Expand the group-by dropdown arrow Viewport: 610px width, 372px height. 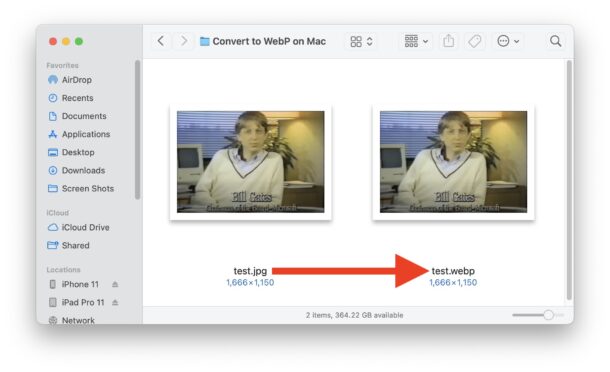coord(426,41)
